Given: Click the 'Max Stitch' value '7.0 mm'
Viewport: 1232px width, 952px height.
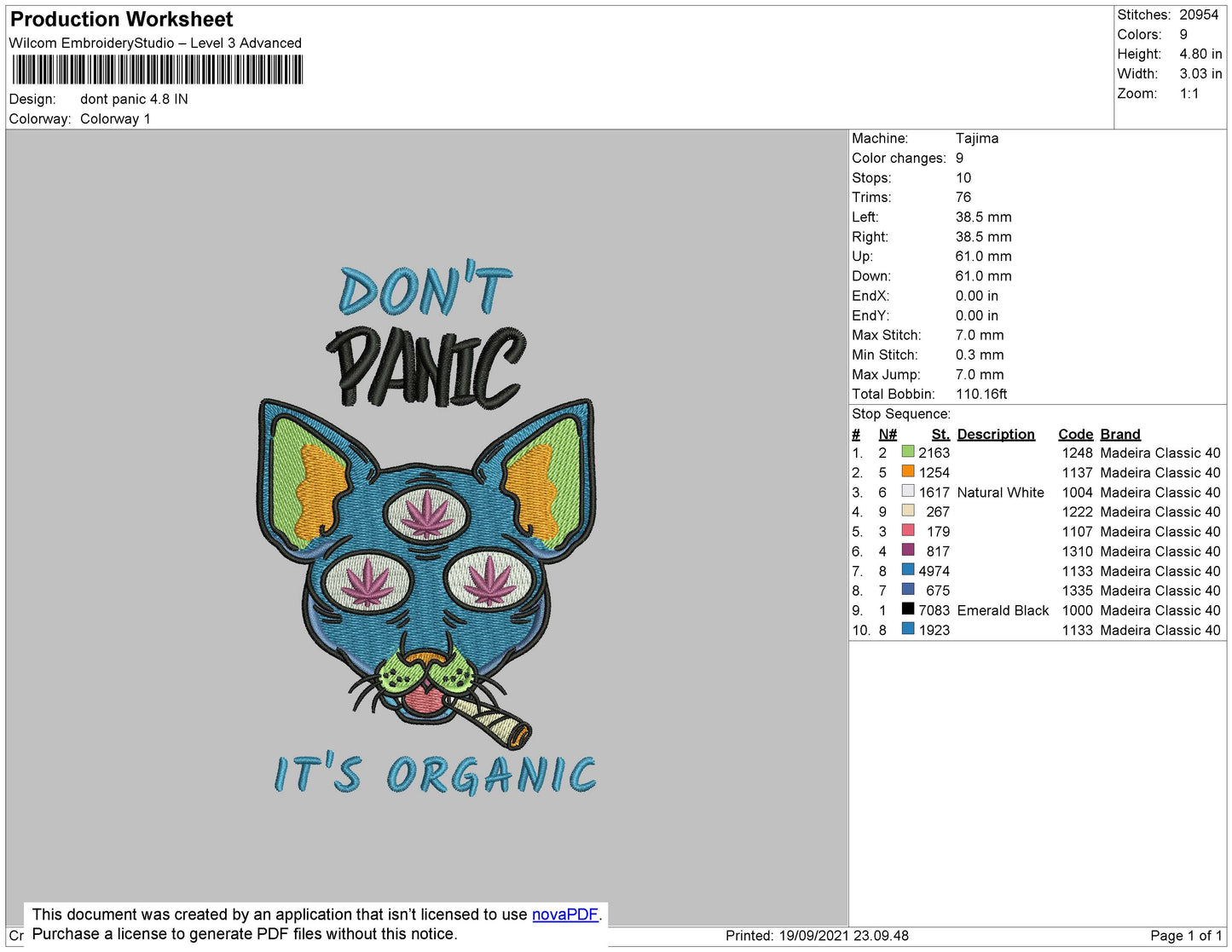Looking at the screenshot, I should [980, 335].
